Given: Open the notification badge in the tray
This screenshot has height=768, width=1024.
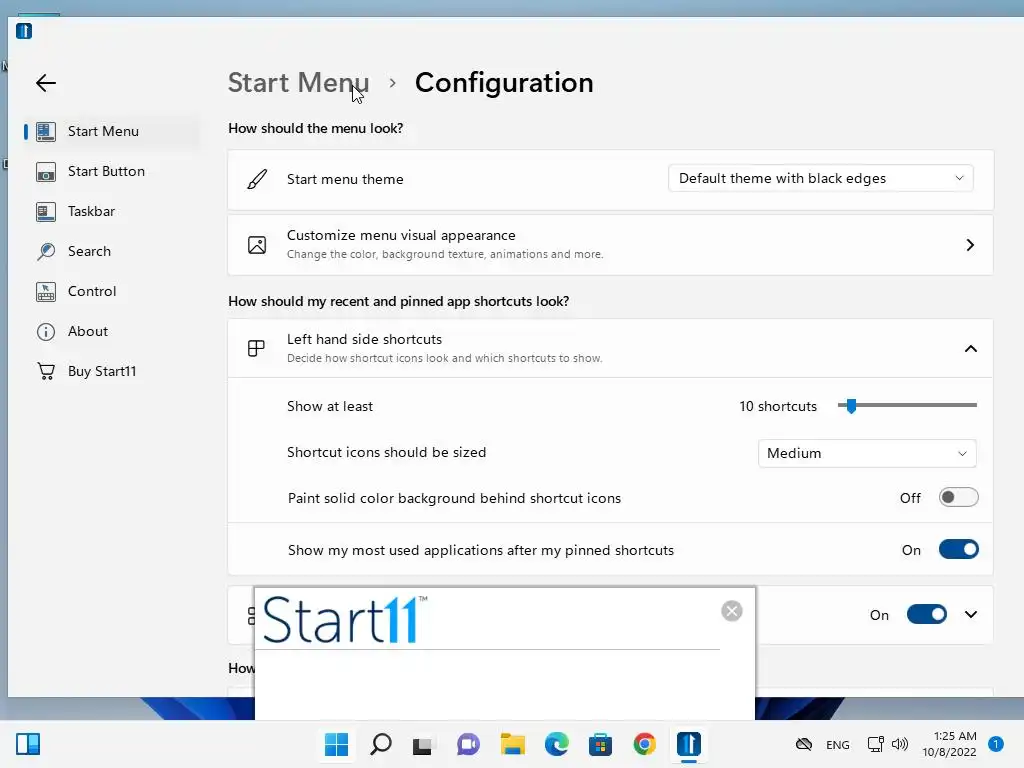Looking at the screenshot, I should (996, 744).
